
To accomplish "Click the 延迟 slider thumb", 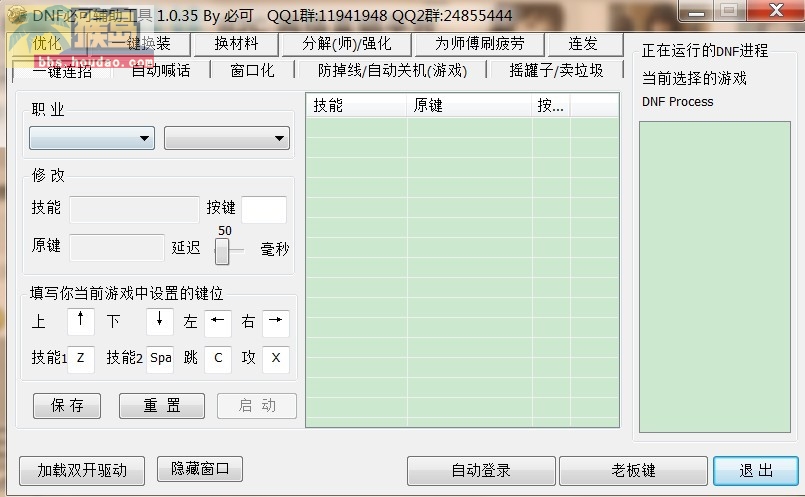I will (x=222, y=252).
